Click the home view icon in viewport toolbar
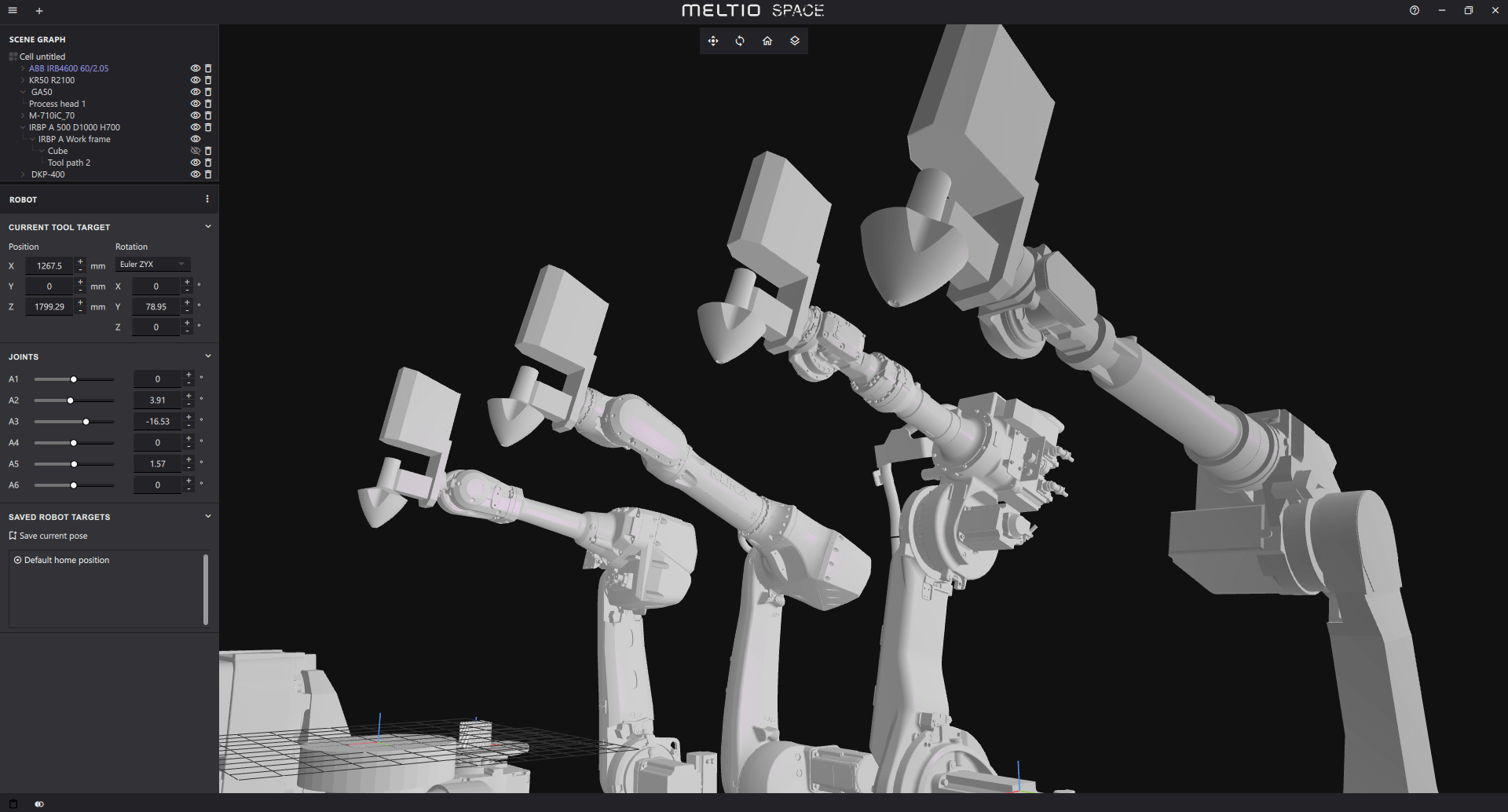Viewport: 1508px width, 812px height. pyautogui.click(x=767, y=40)
